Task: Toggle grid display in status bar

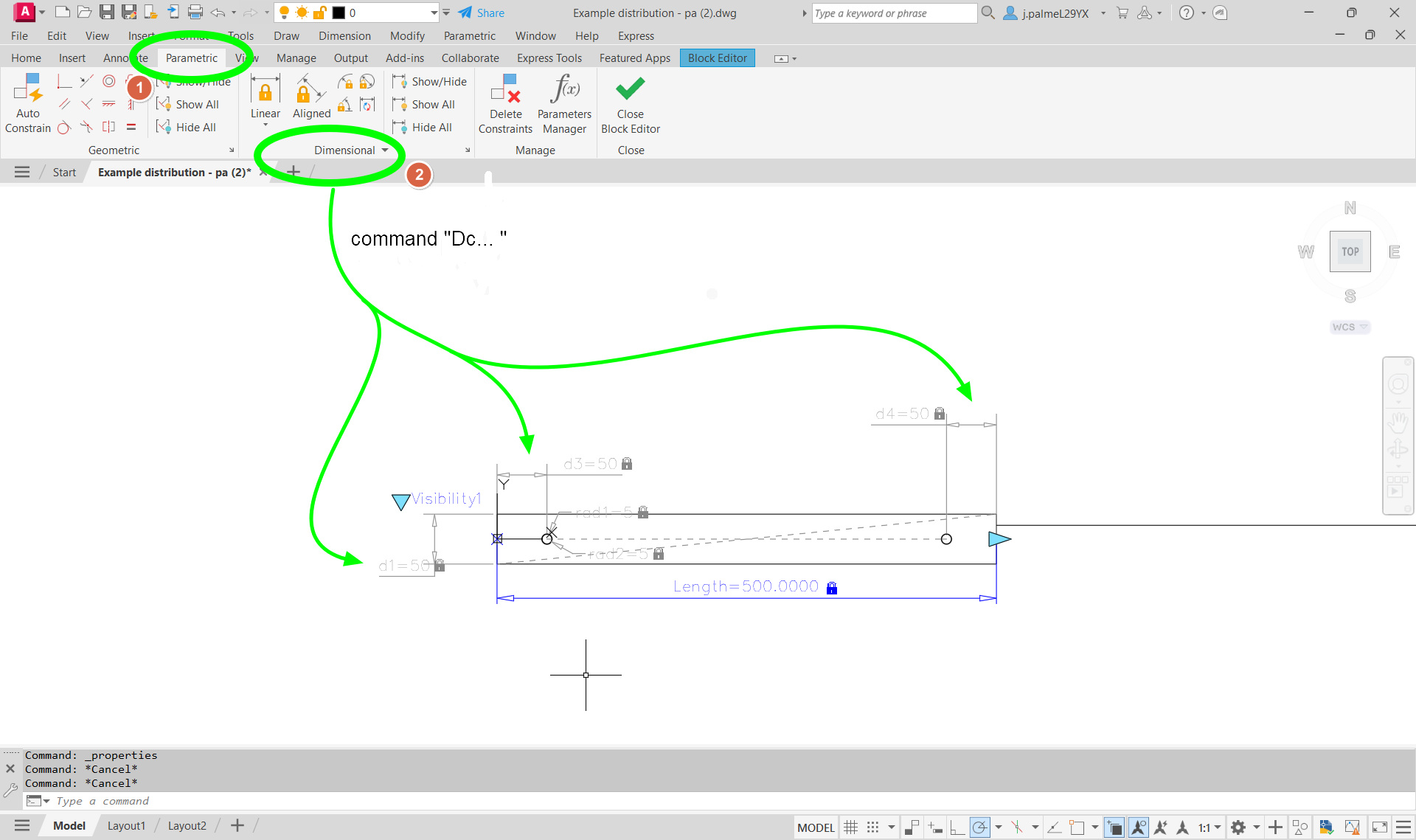Action: 850,827
